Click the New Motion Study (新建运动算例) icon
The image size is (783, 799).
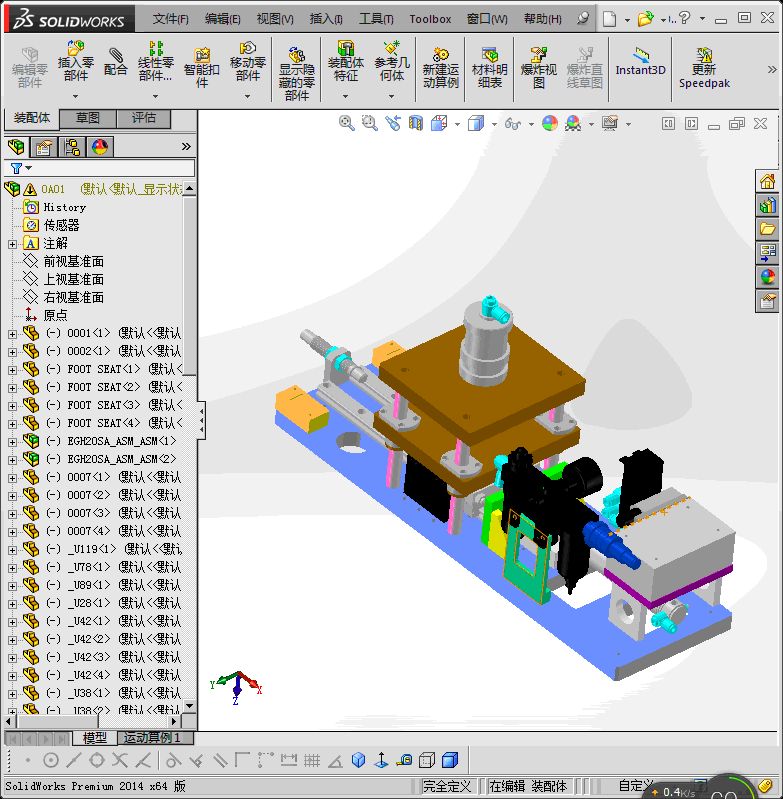point(440,68)
